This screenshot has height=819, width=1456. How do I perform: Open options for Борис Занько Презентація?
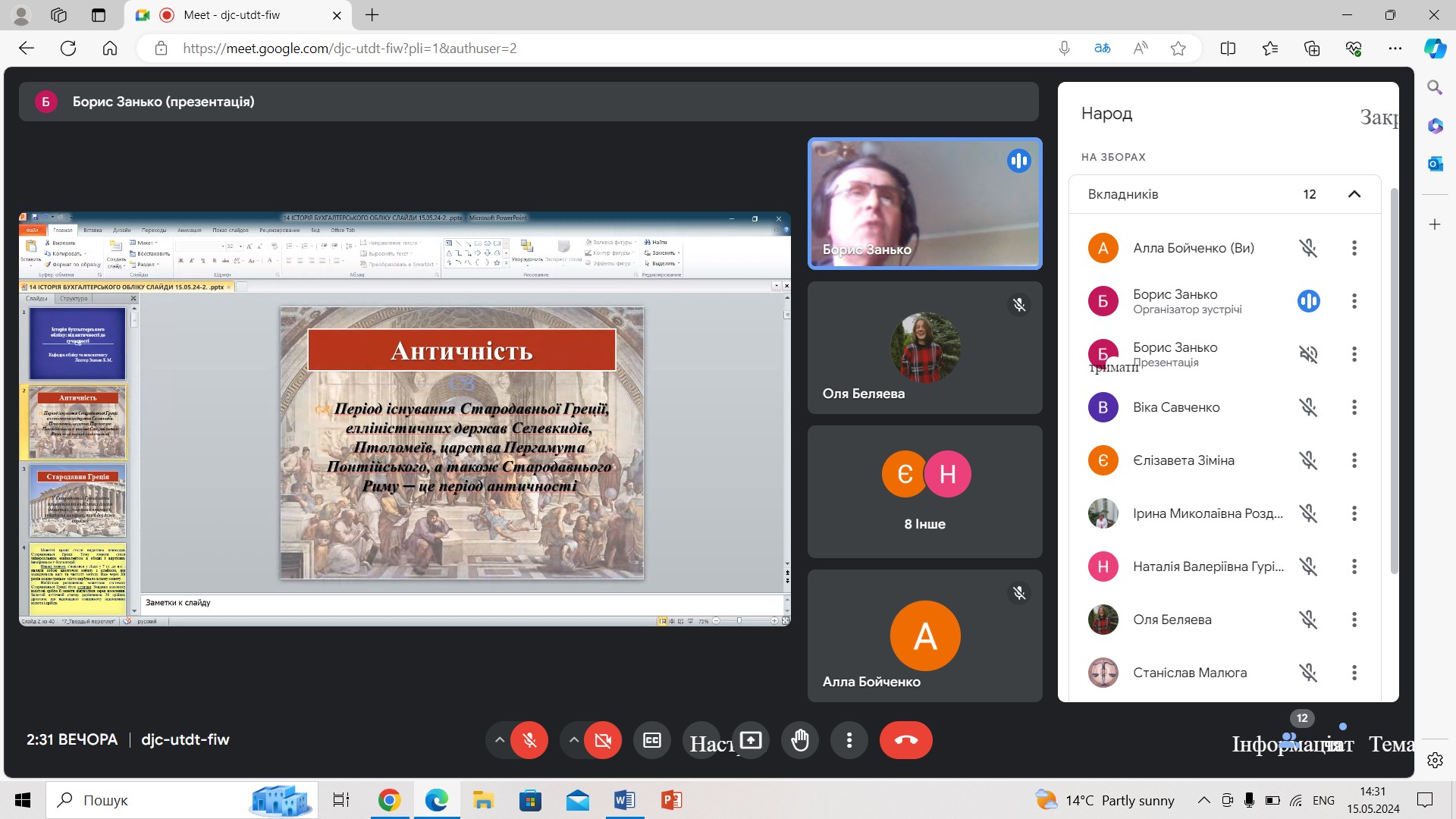1354,354
